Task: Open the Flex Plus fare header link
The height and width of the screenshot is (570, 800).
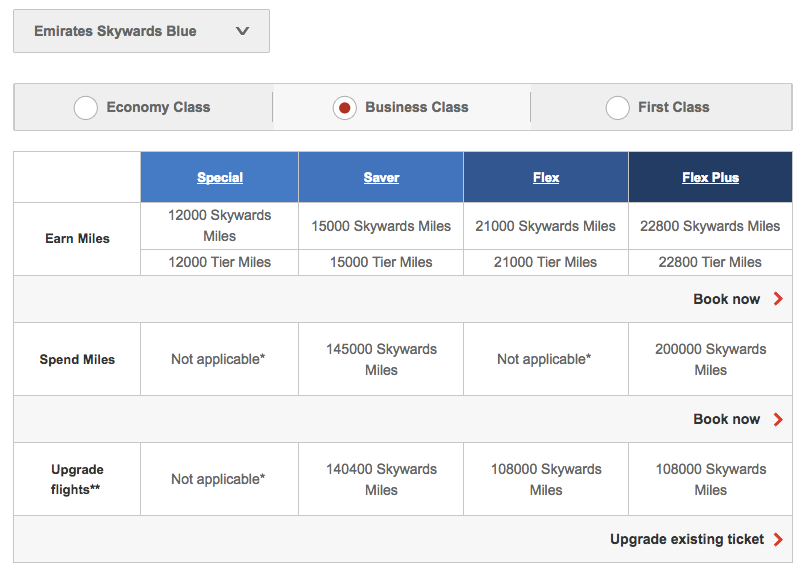Action: [x=710, y=178]
